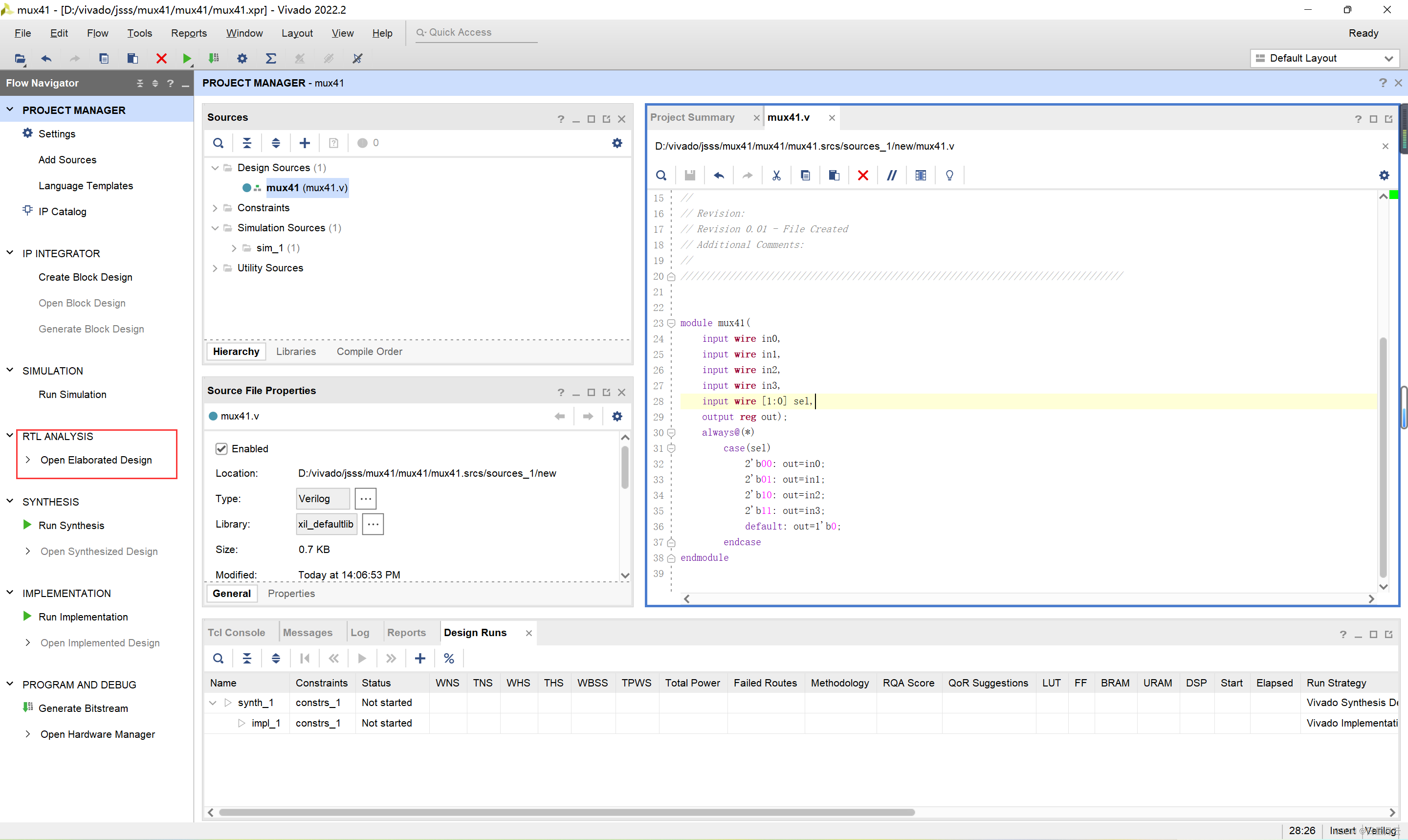1408x840 pixels.
Task: Collapse the Simulation Sources tree node
Action: click(x=215, y=227)
